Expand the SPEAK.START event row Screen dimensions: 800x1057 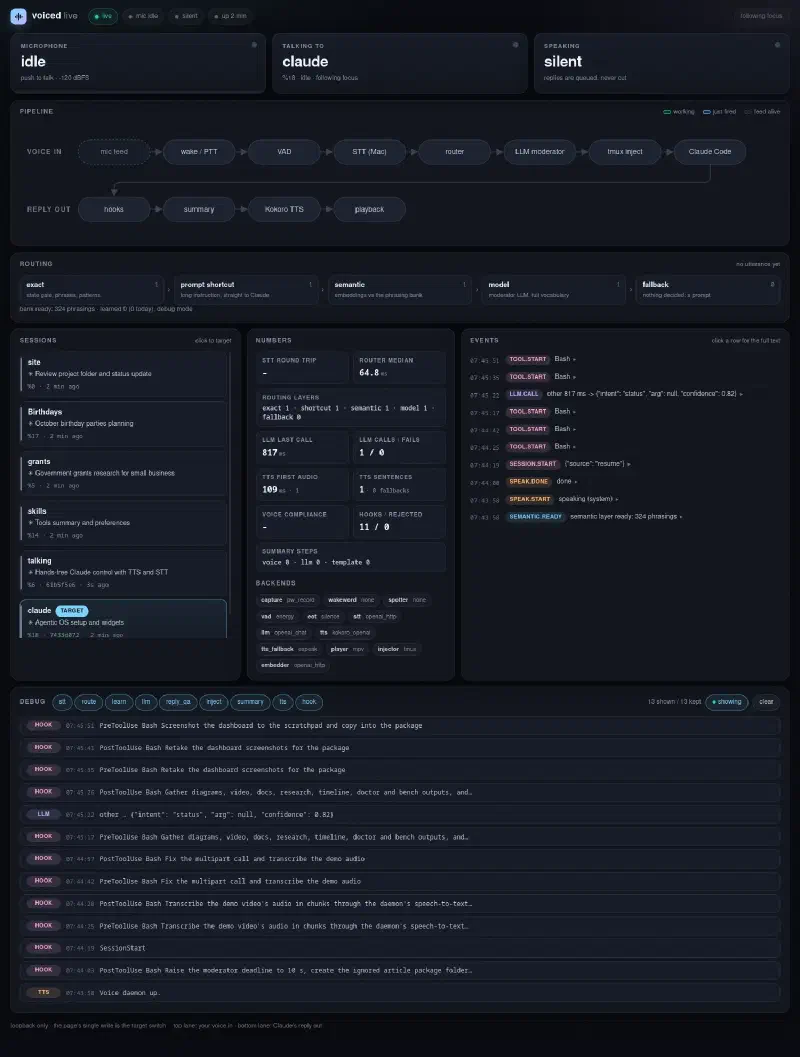tap(625, 500)
